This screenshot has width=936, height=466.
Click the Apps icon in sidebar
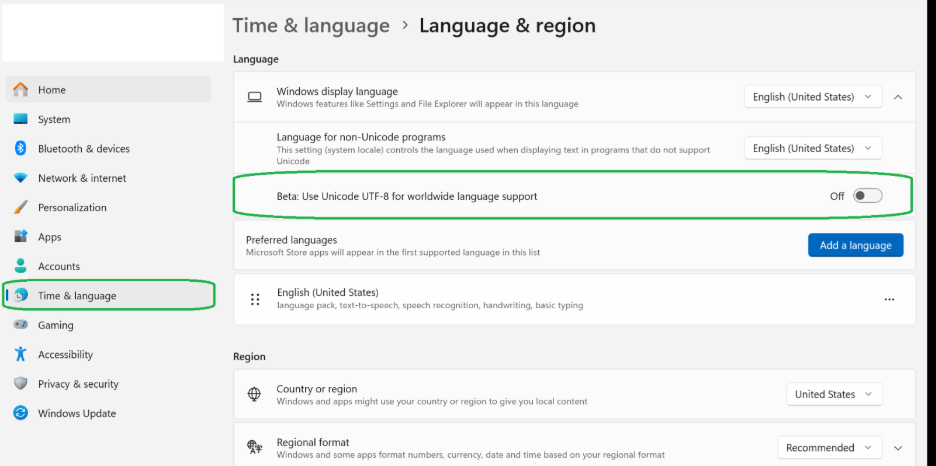pyautogui.click(x=20, y=237)
